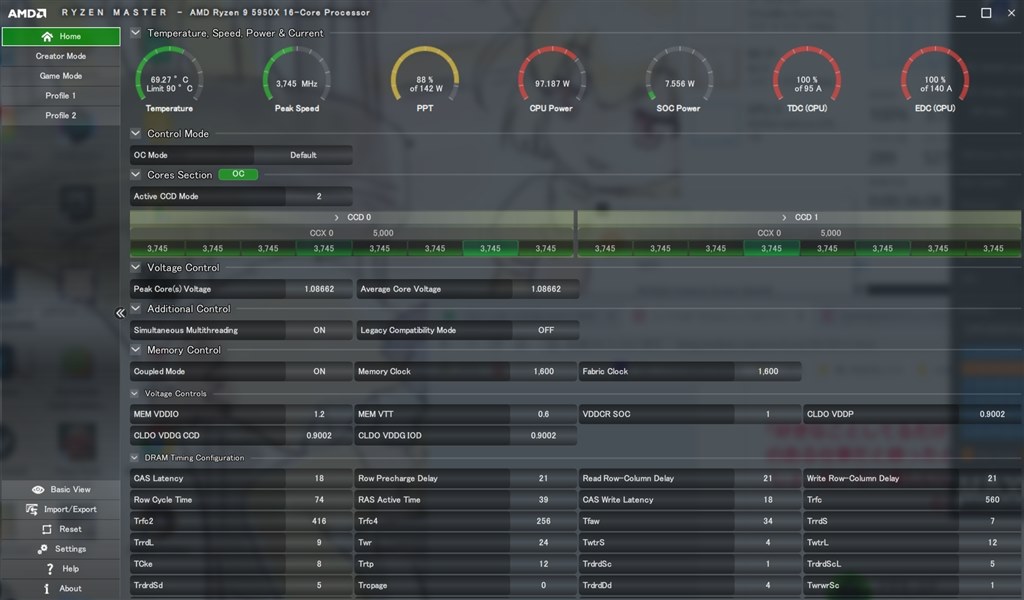Click the OC Mode Default value
Screen dimensions: 1024x600
click(303, 155)
